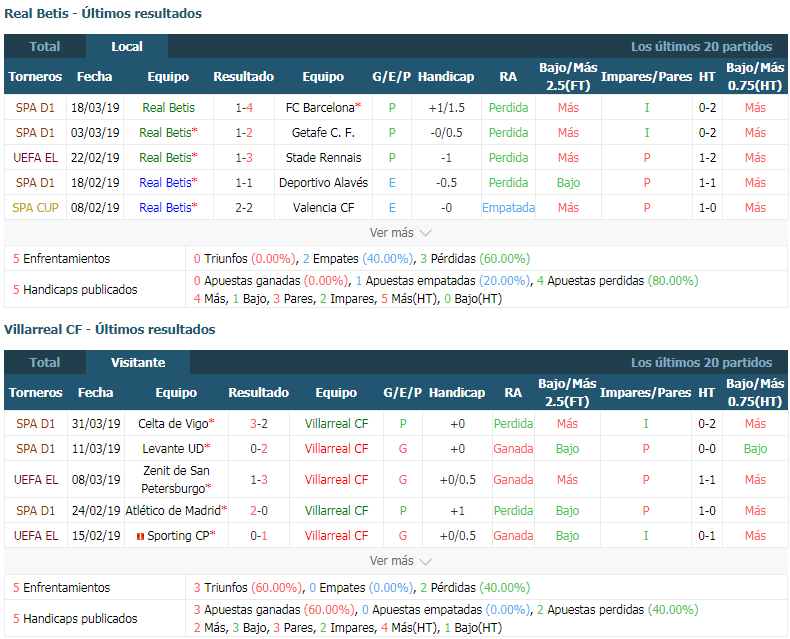The width and height of the screenshot is (790, 639).
Task: Click Villarreal CF in 11/03/19 row
Action: point(336,449)
